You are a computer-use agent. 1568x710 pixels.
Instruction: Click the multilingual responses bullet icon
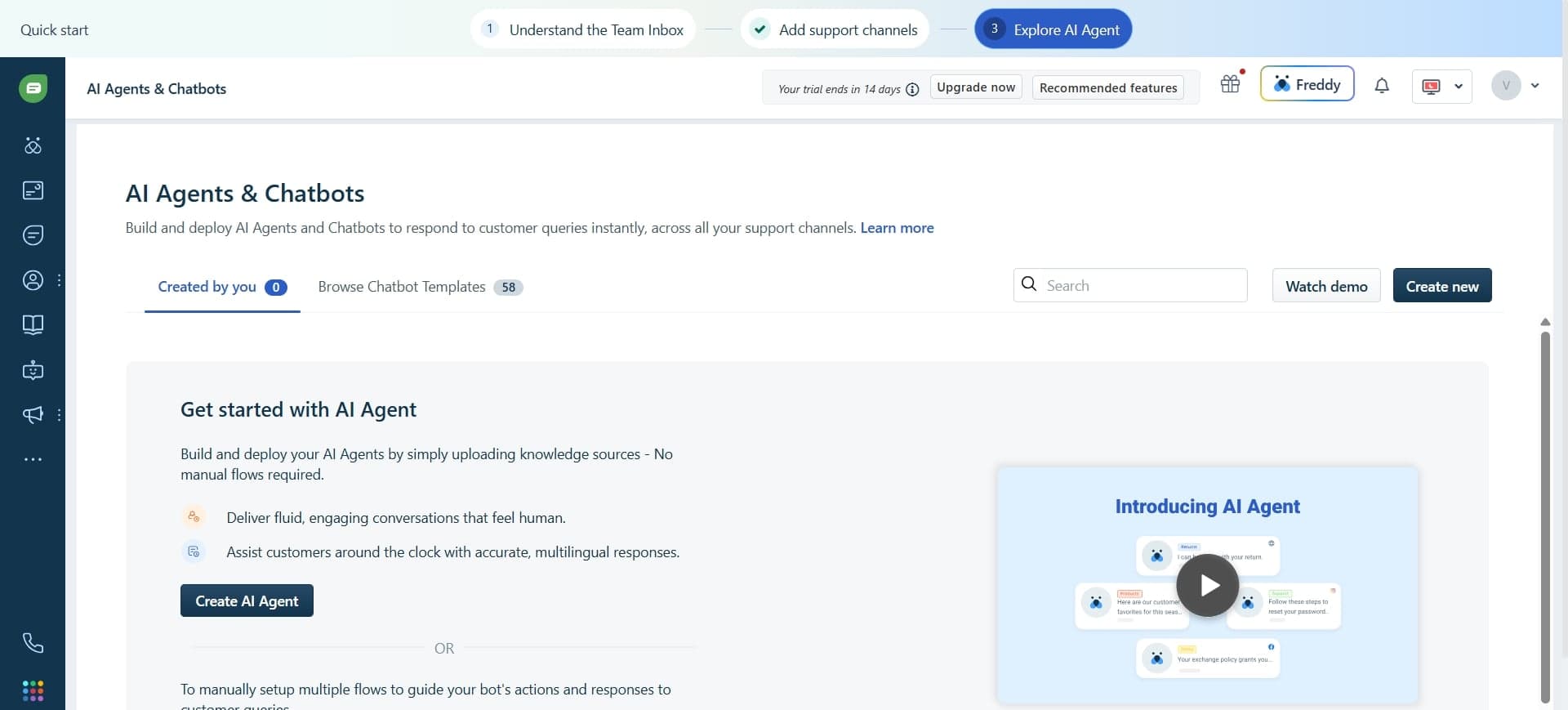pos(194,551)
